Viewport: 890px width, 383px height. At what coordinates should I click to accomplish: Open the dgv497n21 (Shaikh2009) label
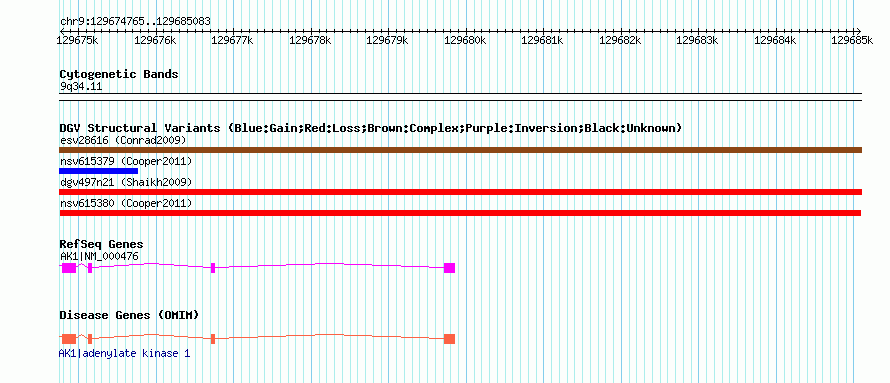[x=125, y=182]
